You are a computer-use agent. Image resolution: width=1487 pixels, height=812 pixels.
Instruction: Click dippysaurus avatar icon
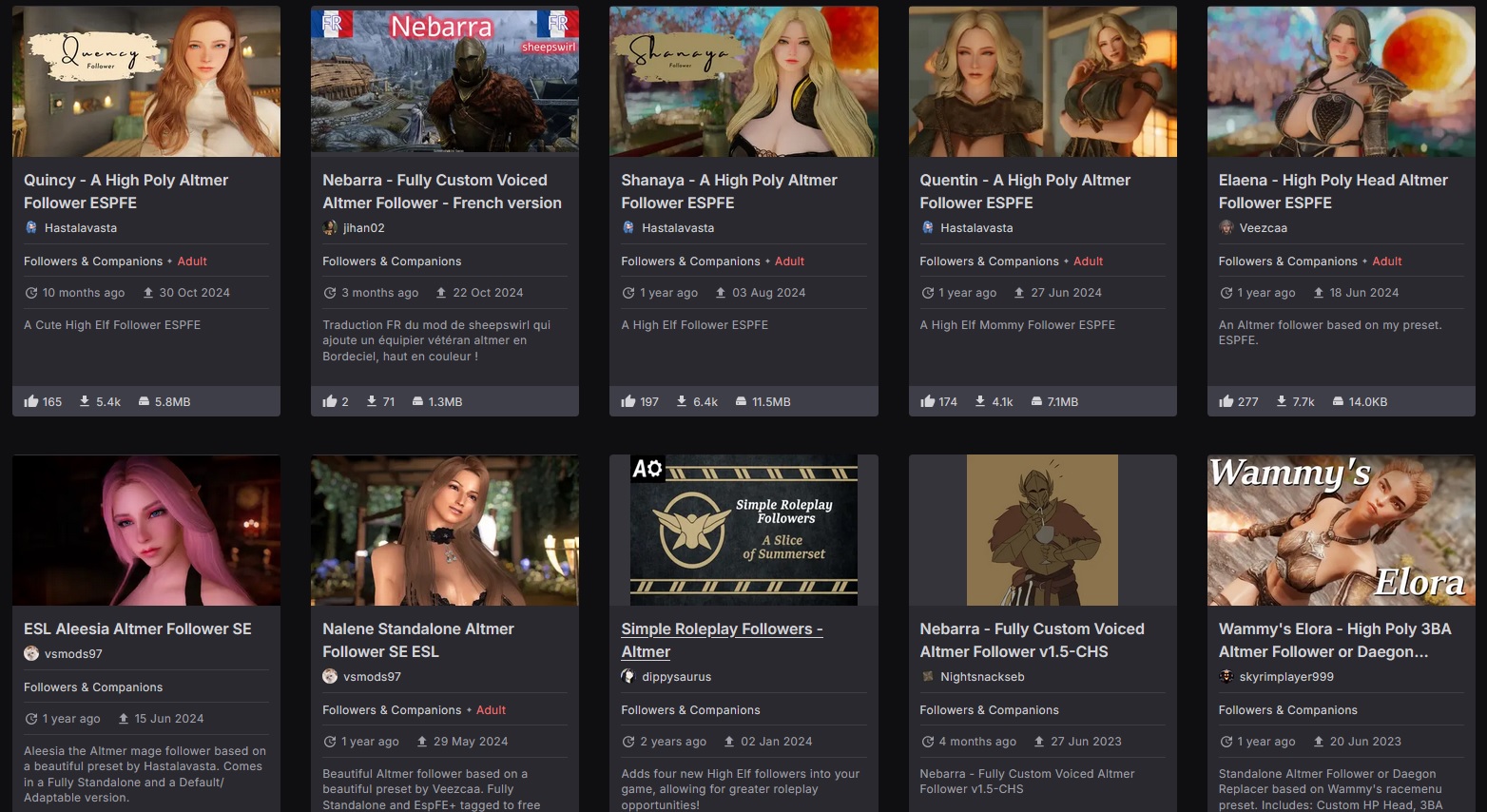(x=628, y=676)
